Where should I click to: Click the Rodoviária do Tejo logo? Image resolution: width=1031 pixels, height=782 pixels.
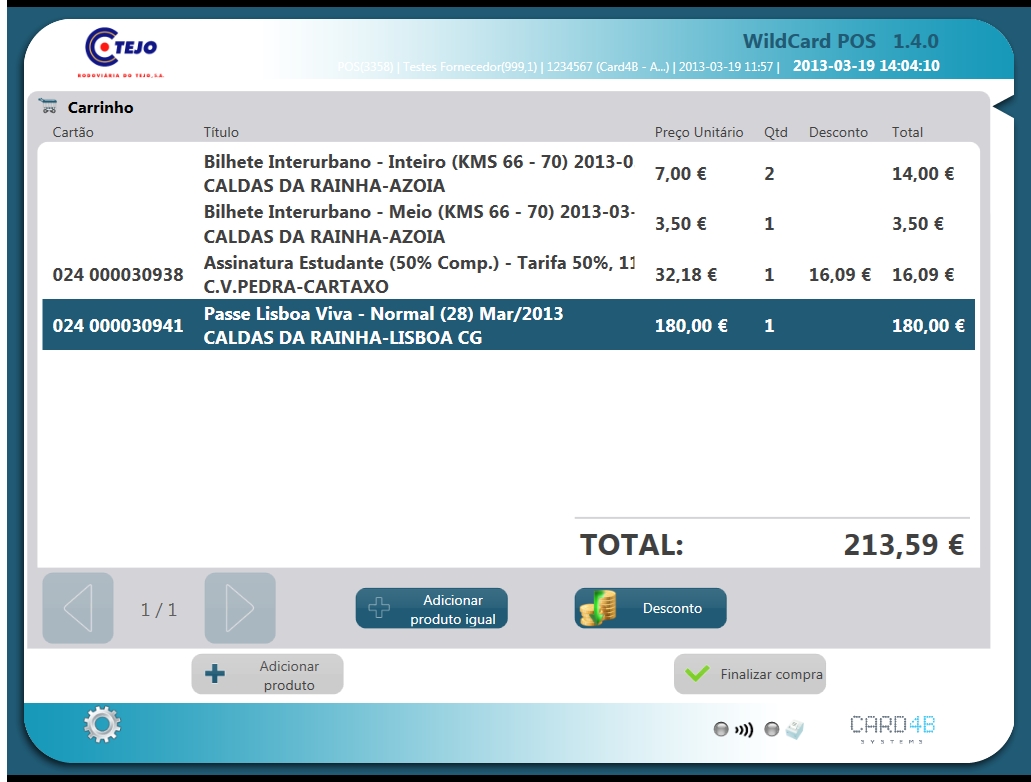pos(121,53)
